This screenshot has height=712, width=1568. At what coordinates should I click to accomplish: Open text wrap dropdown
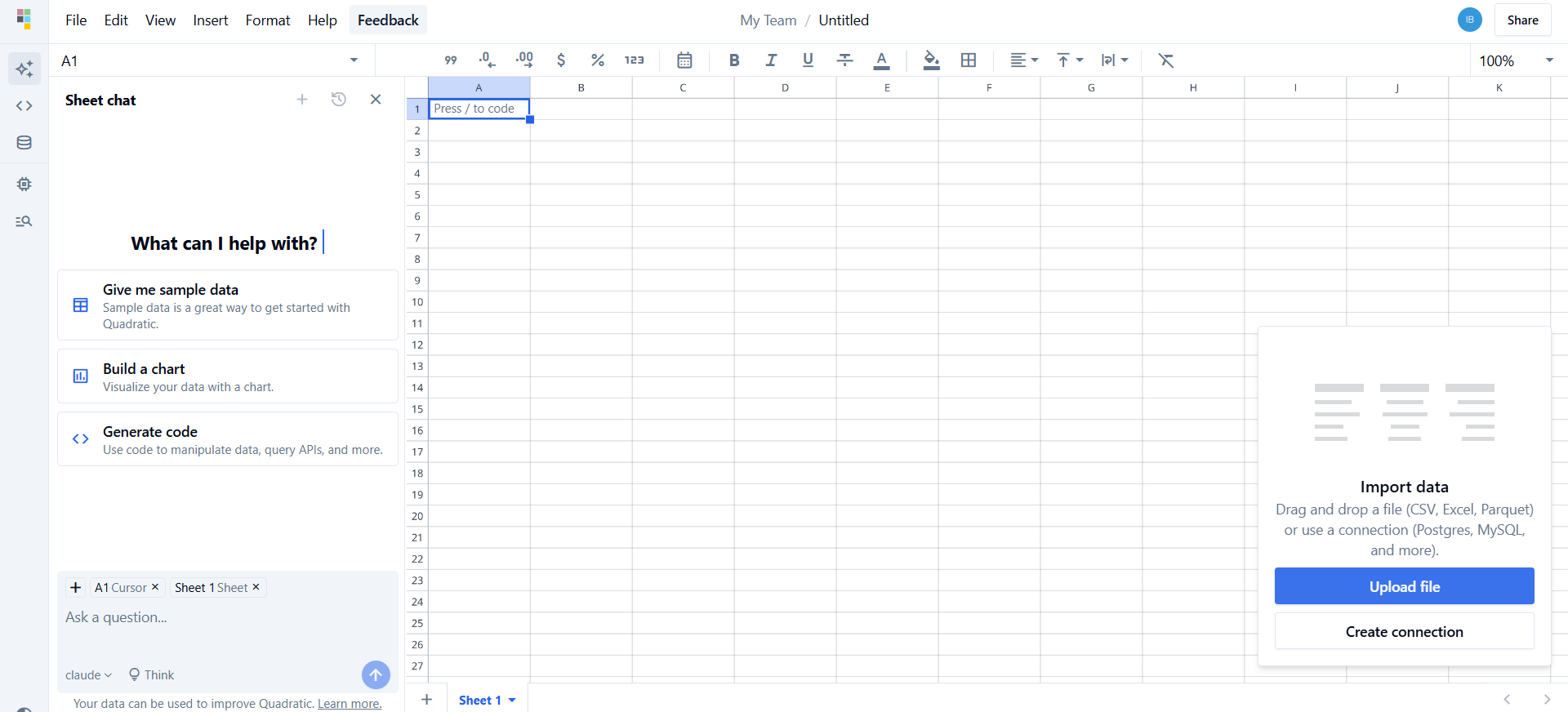[x=1114, y=60]
